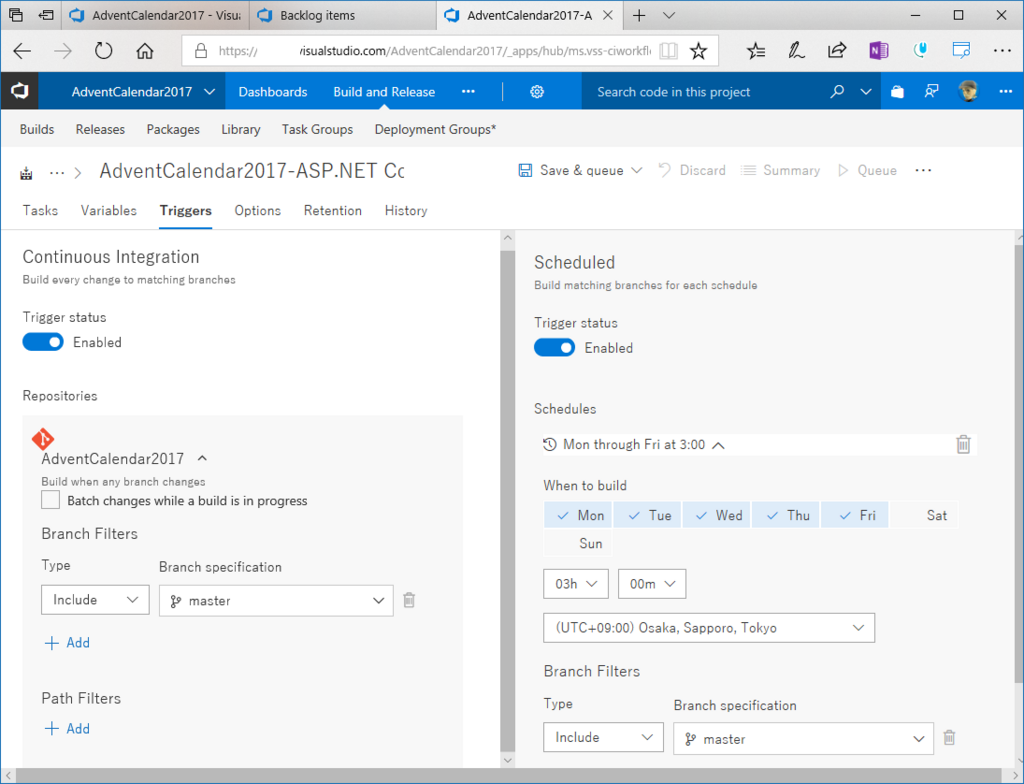The image size is (1024, 784).
Task: Open the OneNote clipper extension icon
Action: coord(878,51)
